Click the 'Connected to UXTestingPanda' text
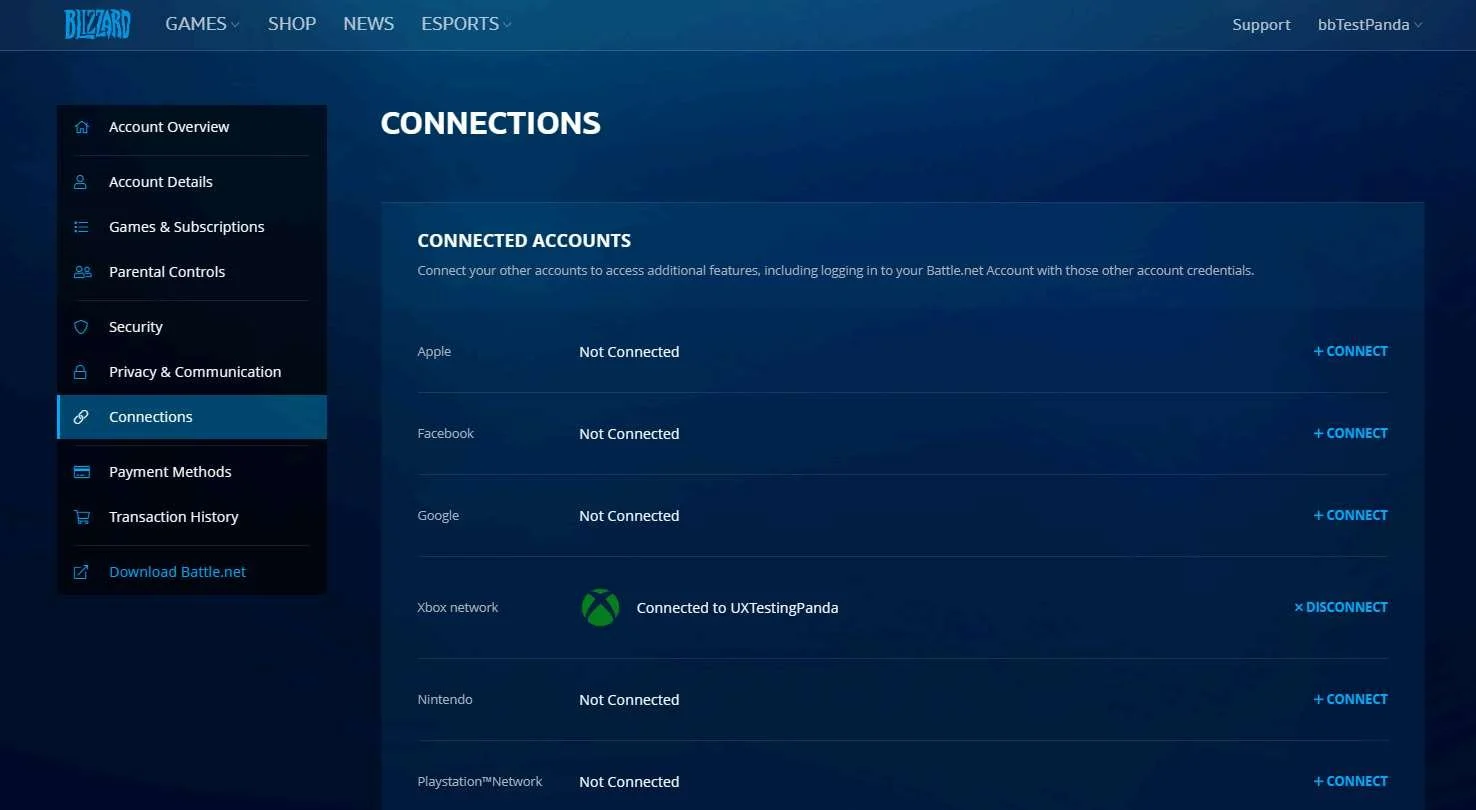This screenshot has height=810, width=1476. 737,608
